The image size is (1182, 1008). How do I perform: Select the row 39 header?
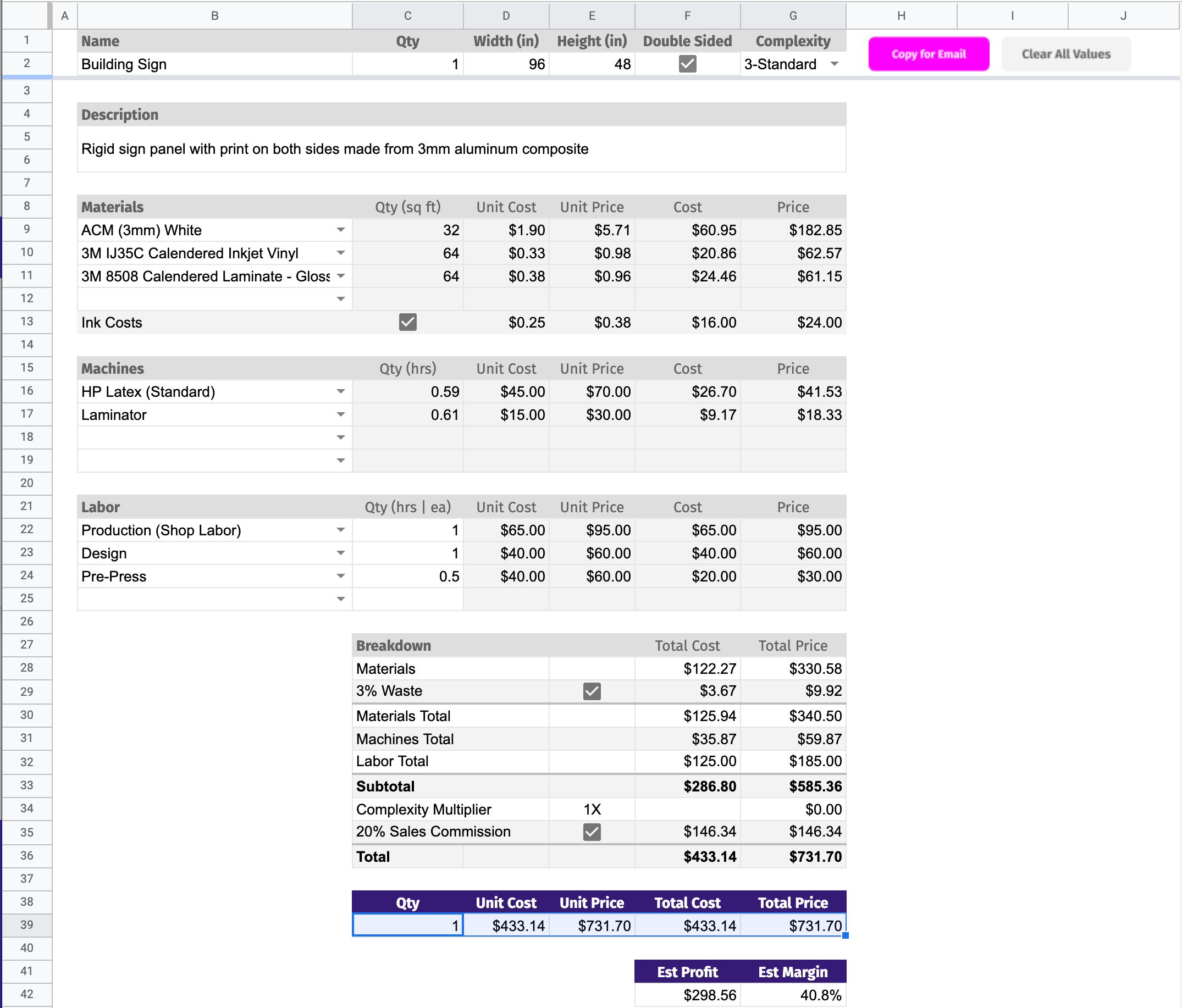pos(26,924)
